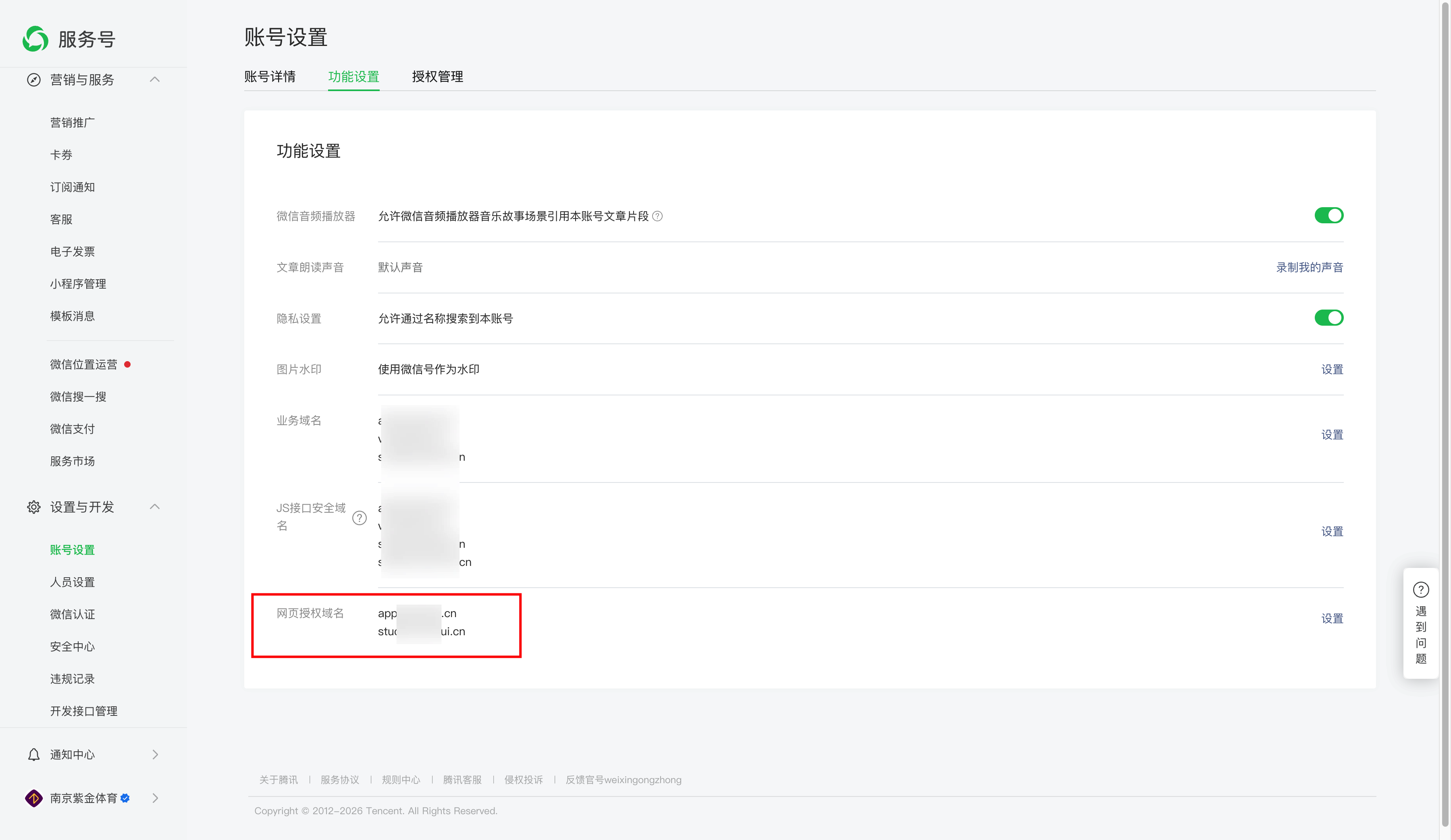Click the blue verified badge next to 南京紫金体育

[x=125, y=798]
